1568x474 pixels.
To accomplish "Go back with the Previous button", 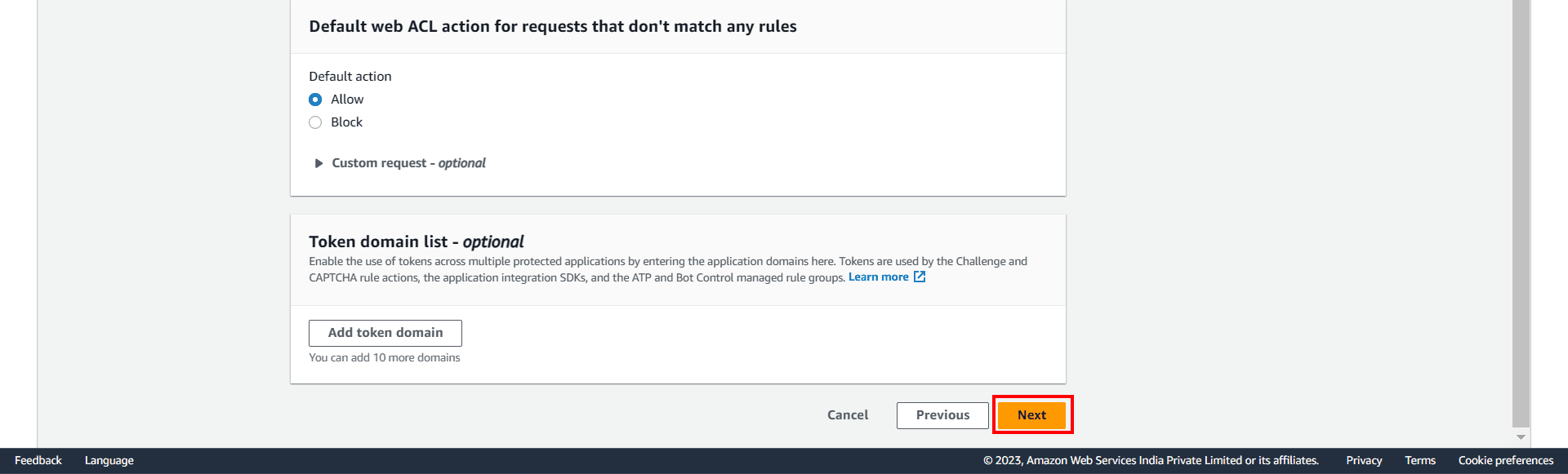I will click(x=942, y=415).
